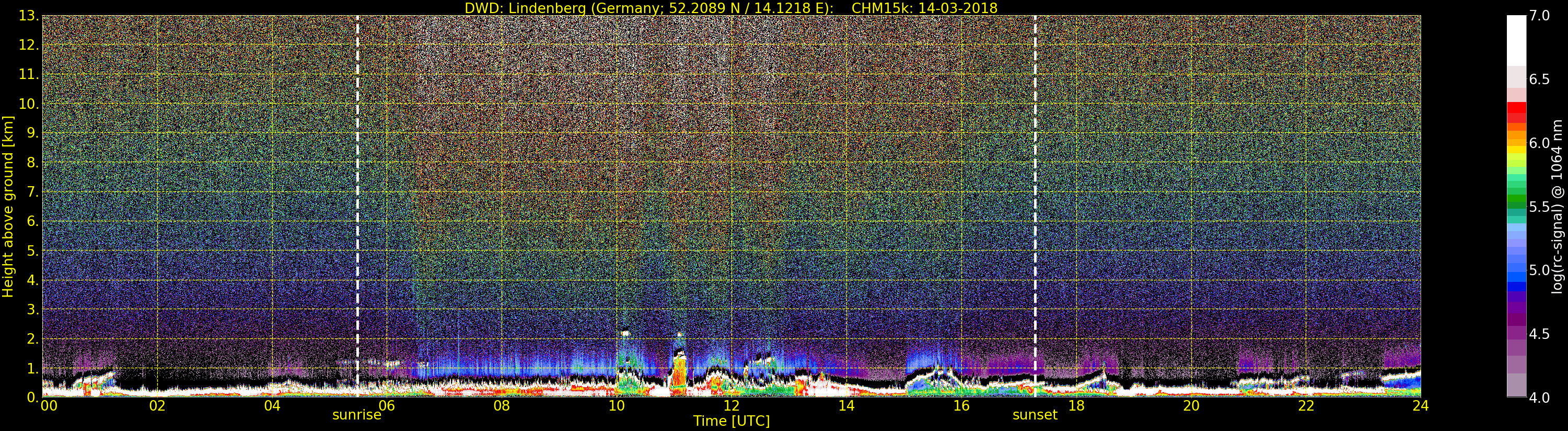
Task: Click the colorbar '6.5' value label
Action: tap(1539, 80)
